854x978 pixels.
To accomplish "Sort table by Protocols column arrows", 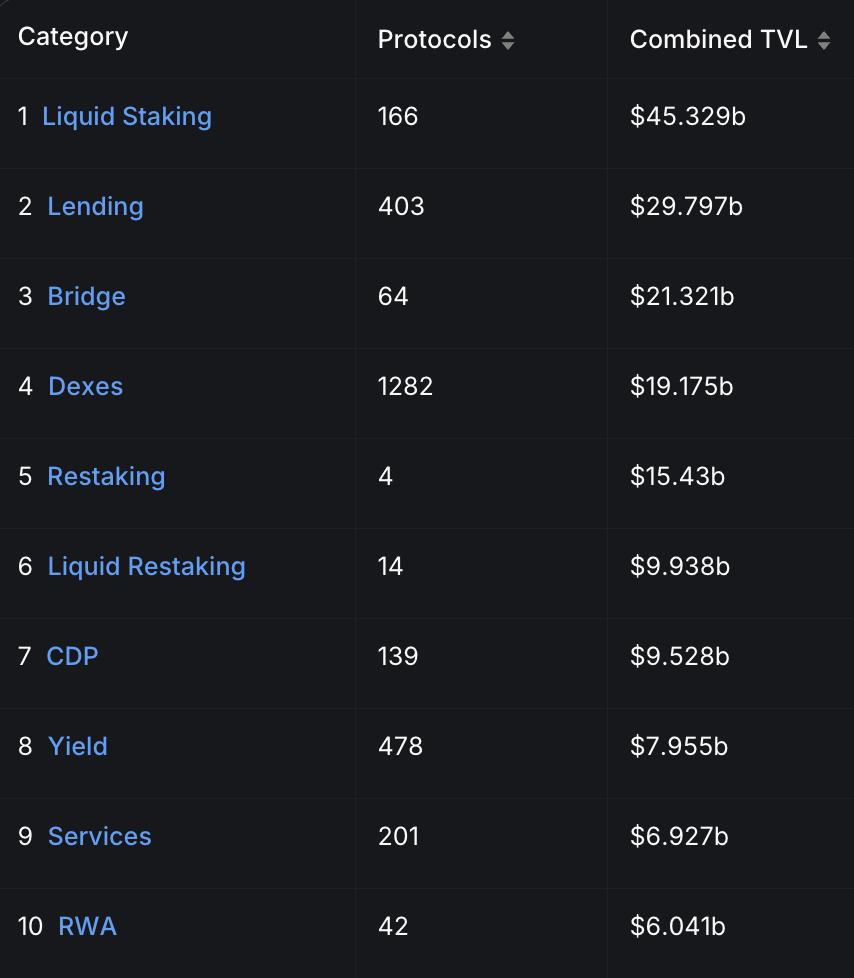I will pyautogui.click(x=508, y=40).
